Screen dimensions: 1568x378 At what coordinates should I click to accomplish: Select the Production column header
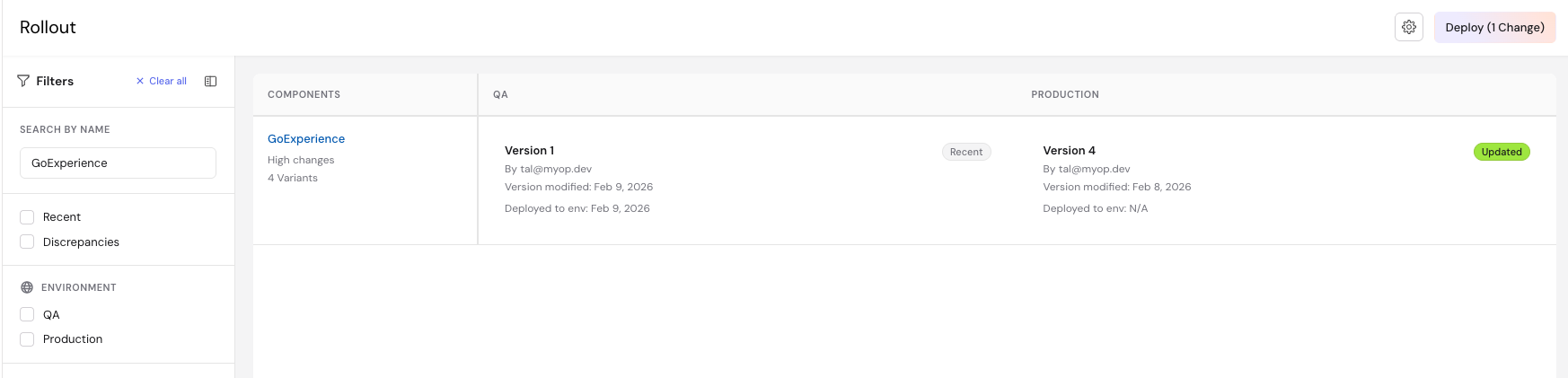pos(1064,94)
